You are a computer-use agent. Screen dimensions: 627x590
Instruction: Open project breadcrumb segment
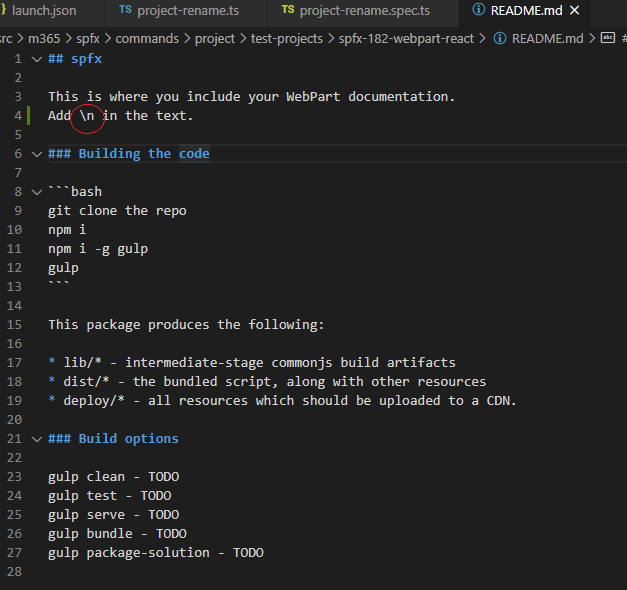point(215,39)
